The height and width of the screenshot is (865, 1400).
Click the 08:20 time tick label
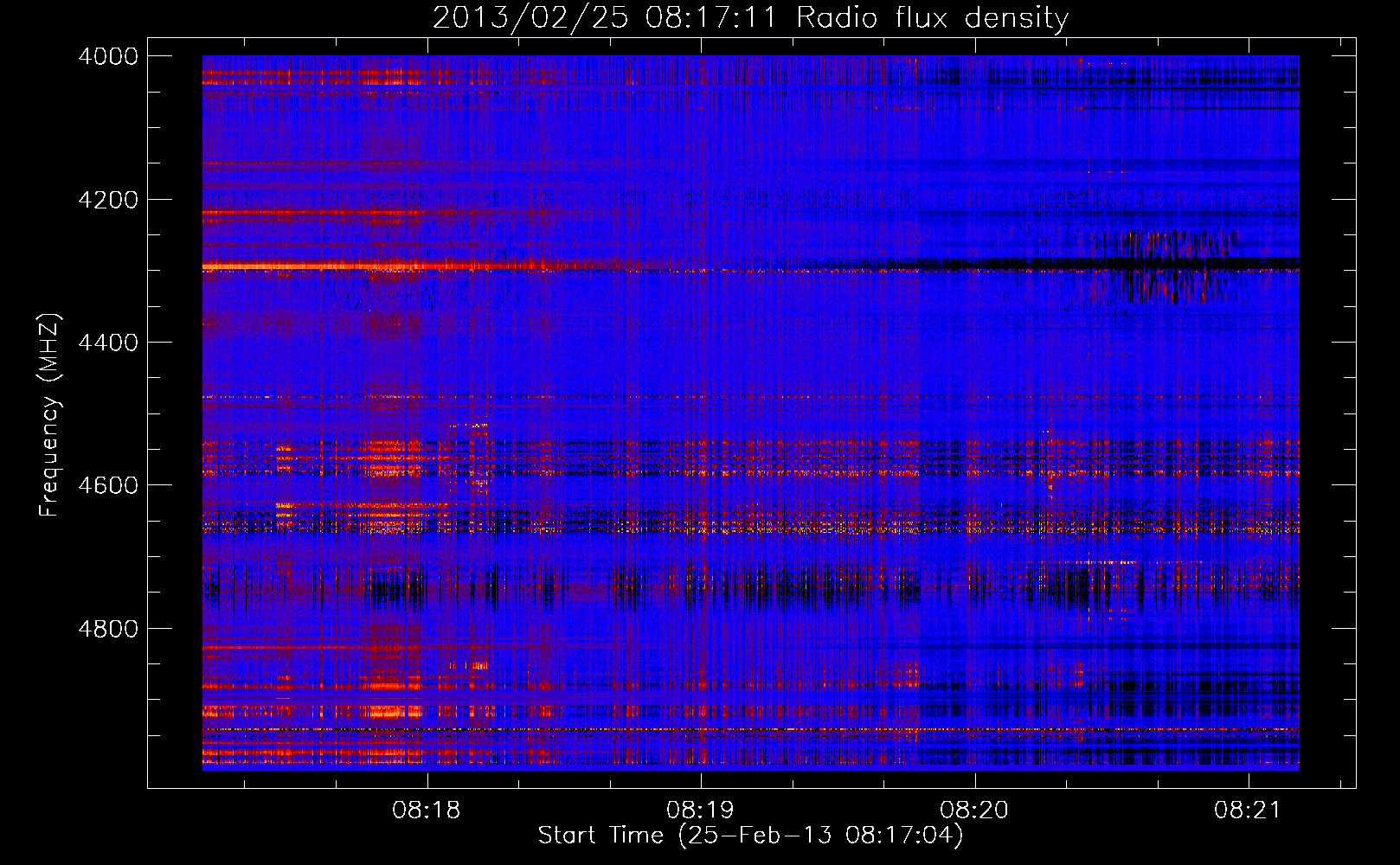pyautogui.click(x=974, y=810)
